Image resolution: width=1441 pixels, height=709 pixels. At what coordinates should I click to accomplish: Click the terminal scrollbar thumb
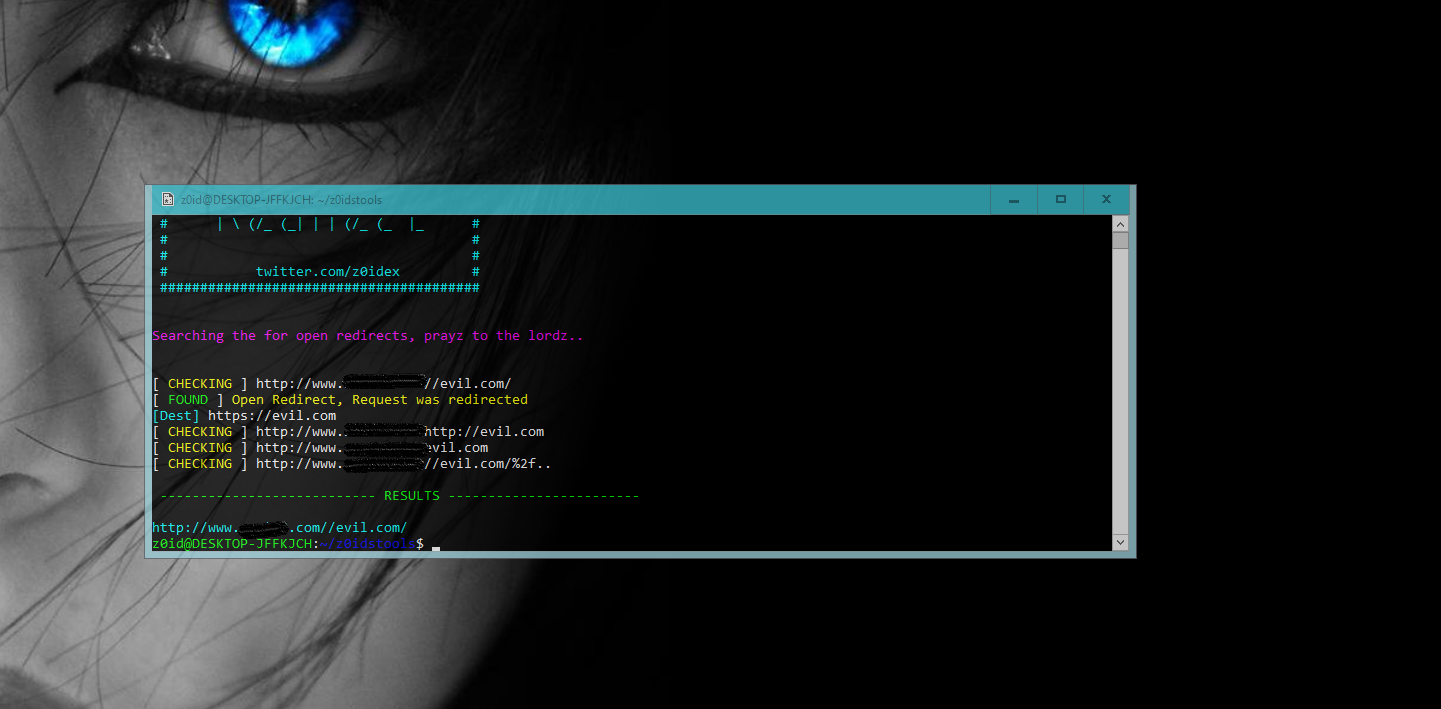click(x=1120, y=240)
